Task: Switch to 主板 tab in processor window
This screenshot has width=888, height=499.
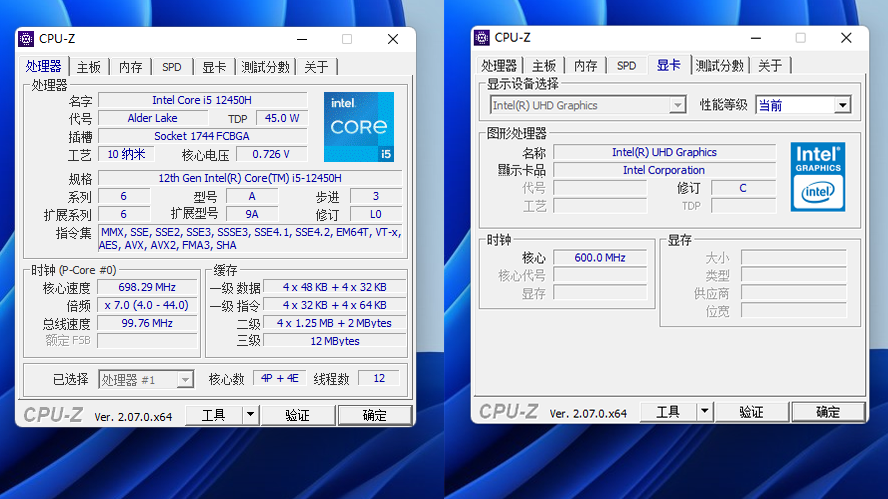Action: pyautogui.click(x=89, y=67)
